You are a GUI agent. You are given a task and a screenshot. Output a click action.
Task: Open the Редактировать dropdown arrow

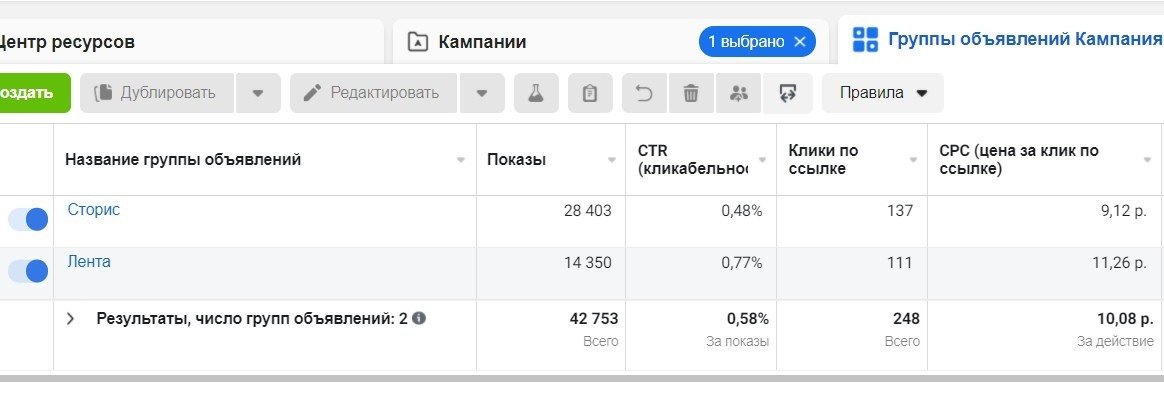click(x=482, y=93)
